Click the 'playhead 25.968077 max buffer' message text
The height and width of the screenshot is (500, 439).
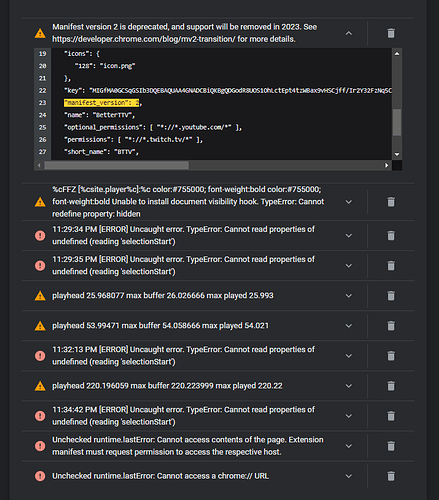pyautogui.click(x=163, y=296)
